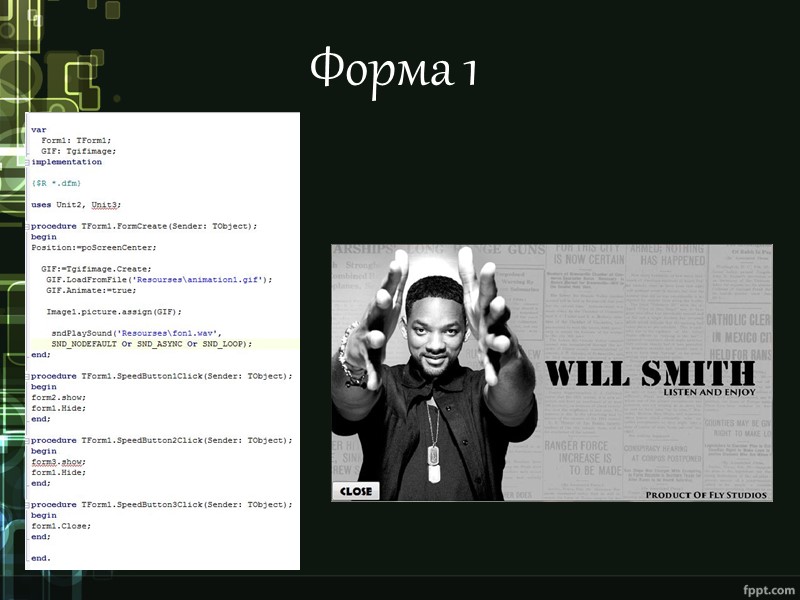
Task: Click the 'PRODUCT OF FLY STUDIOS' label
Action: point(706,495)
